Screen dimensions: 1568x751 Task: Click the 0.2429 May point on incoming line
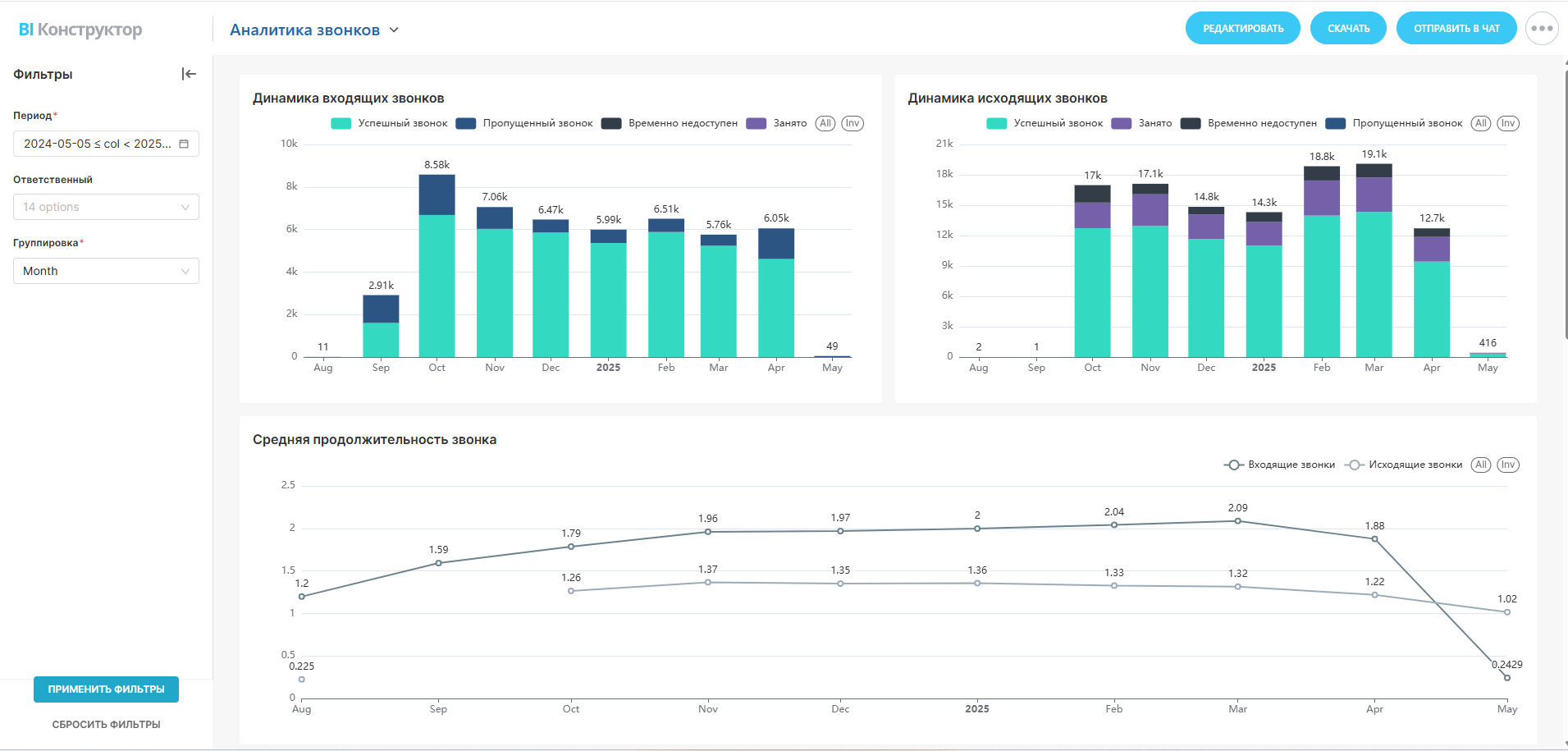[1507, 678]
